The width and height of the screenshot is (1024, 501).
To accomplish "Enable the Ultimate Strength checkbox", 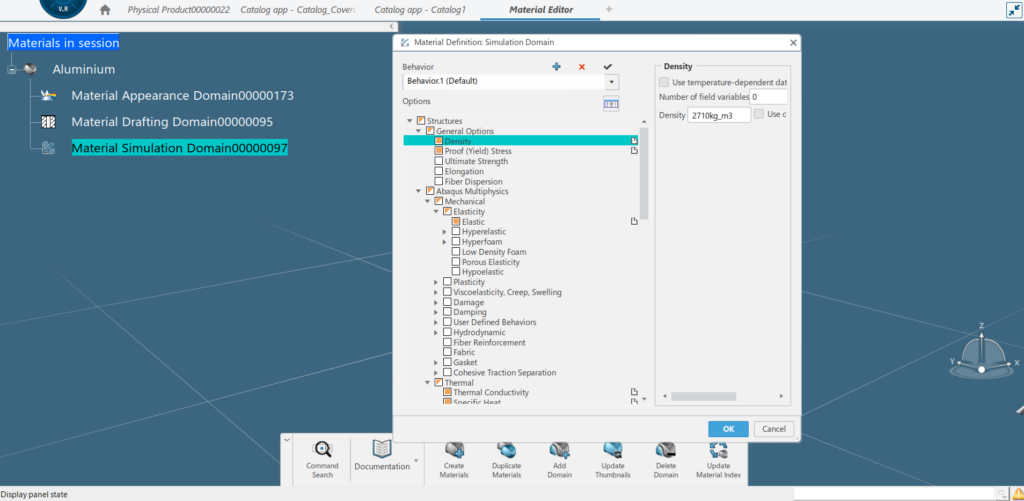I will pos(439,161).
